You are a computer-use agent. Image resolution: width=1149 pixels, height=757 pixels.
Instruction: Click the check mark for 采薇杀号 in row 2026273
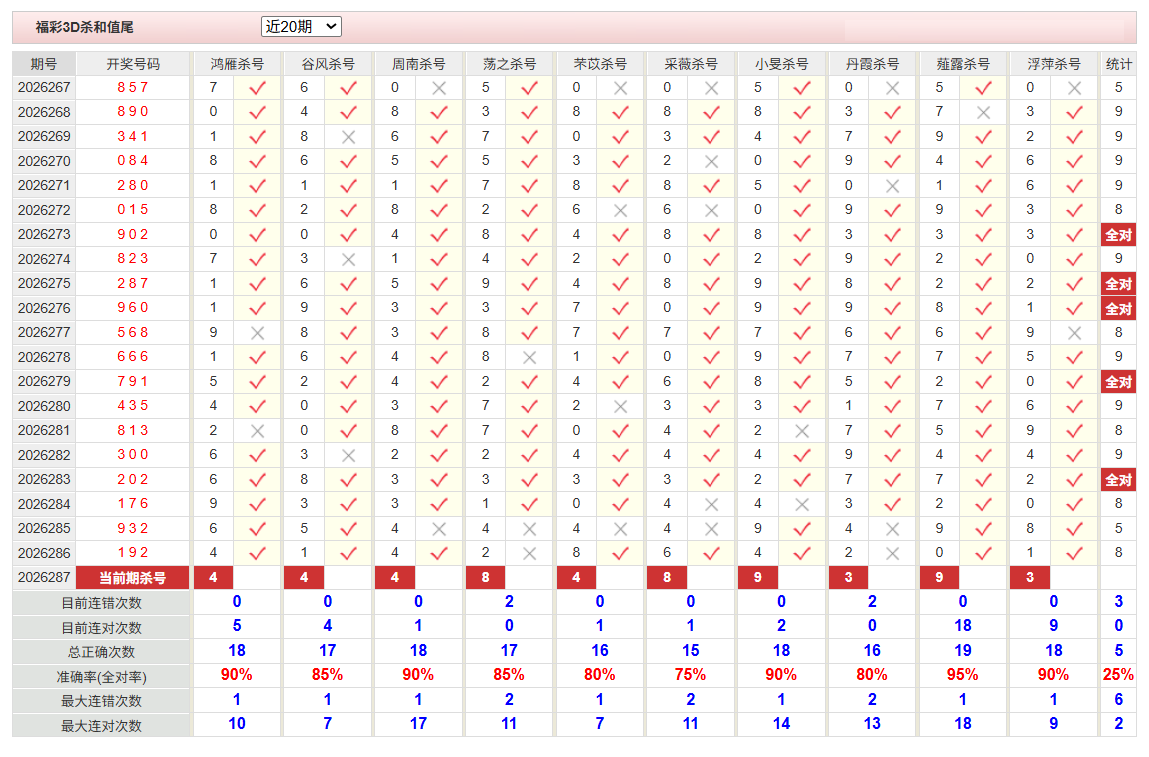coord(711,235)
